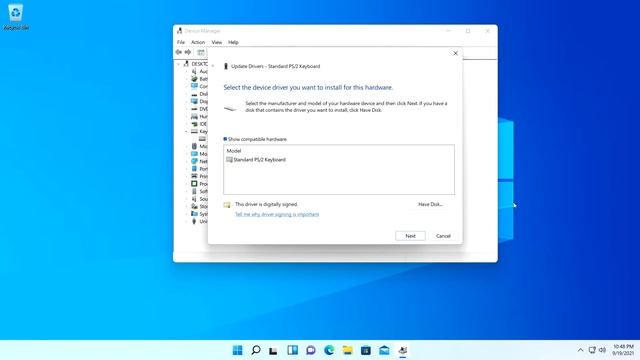640x360 pixels.
Task: Select the Mice and pointing devices icon
Action: point(194,146)
